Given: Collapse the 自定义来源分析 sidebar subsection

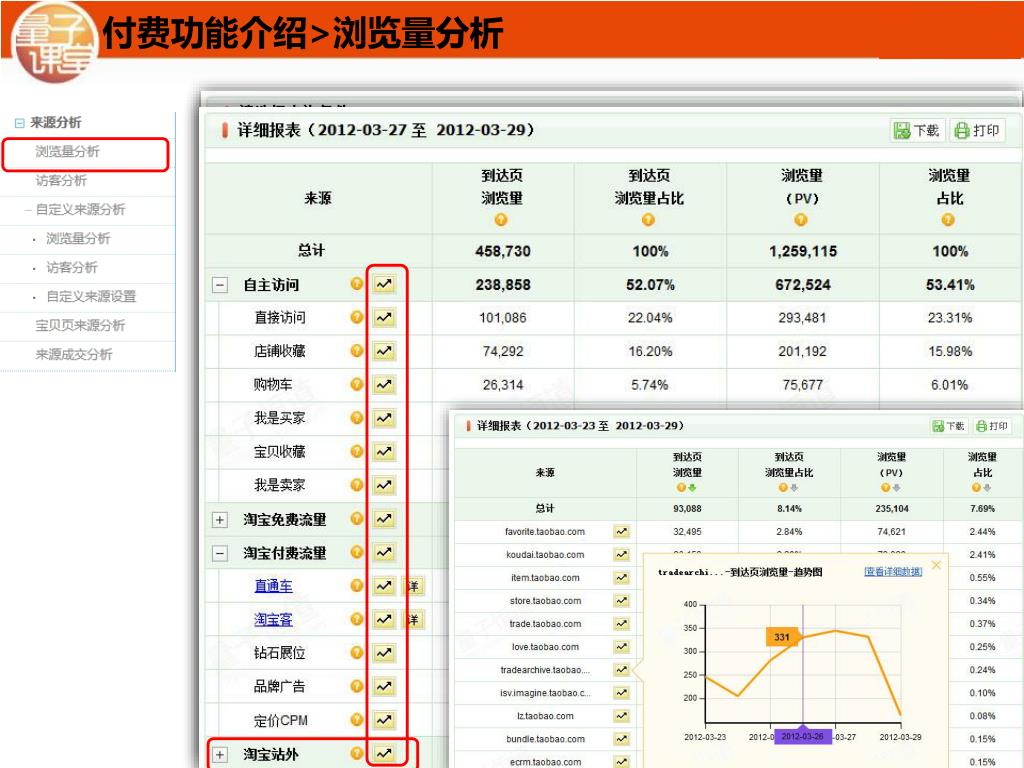Looking at the screenshot, I should [x=28, y=210].
